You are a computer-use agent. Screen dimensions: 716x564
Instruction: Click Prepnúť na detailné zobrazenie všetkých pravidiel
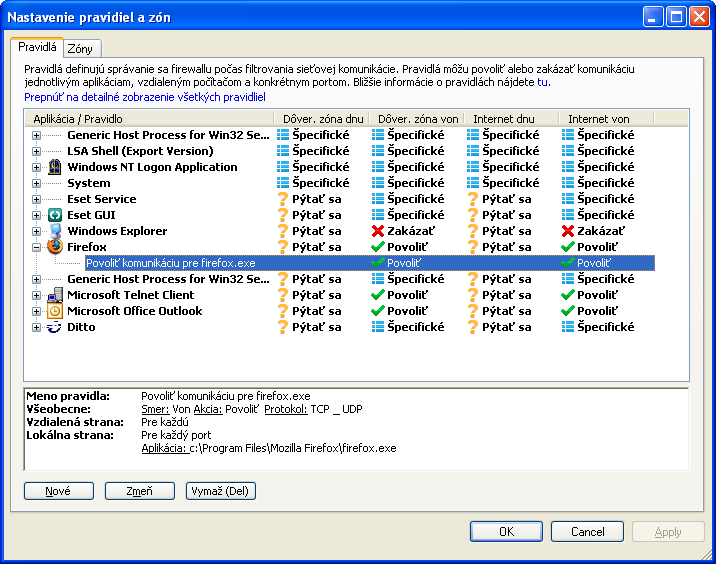pyautogui.click(x=145, y=97)
